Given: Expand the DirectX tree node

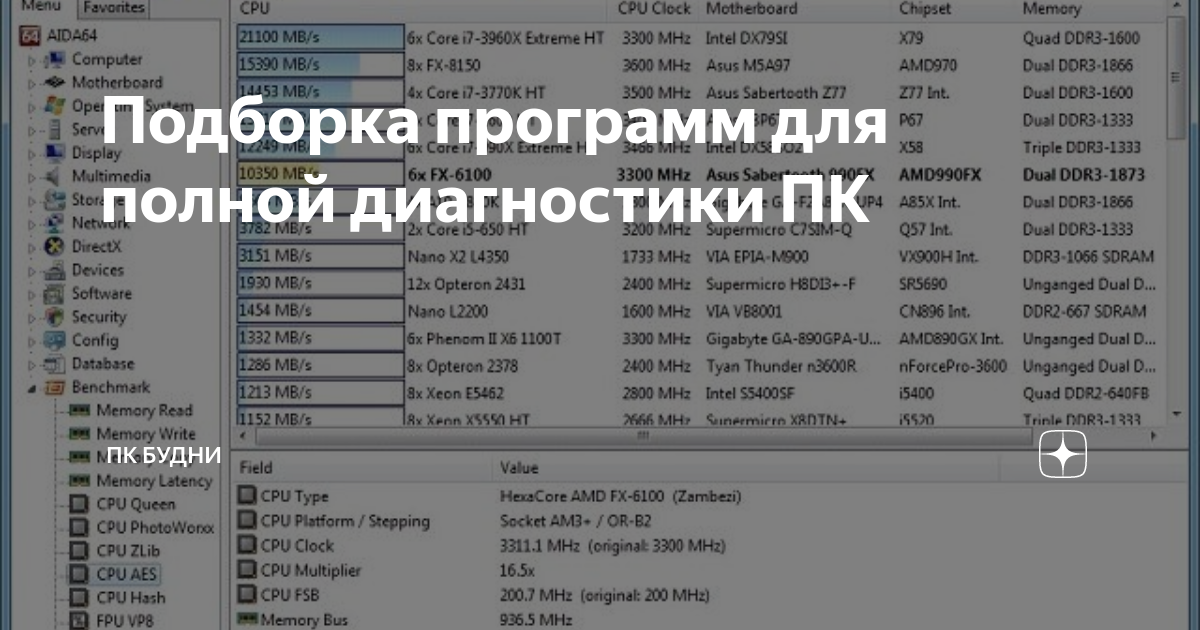Looking at the screenshot, I should click(x=32, y=247).
